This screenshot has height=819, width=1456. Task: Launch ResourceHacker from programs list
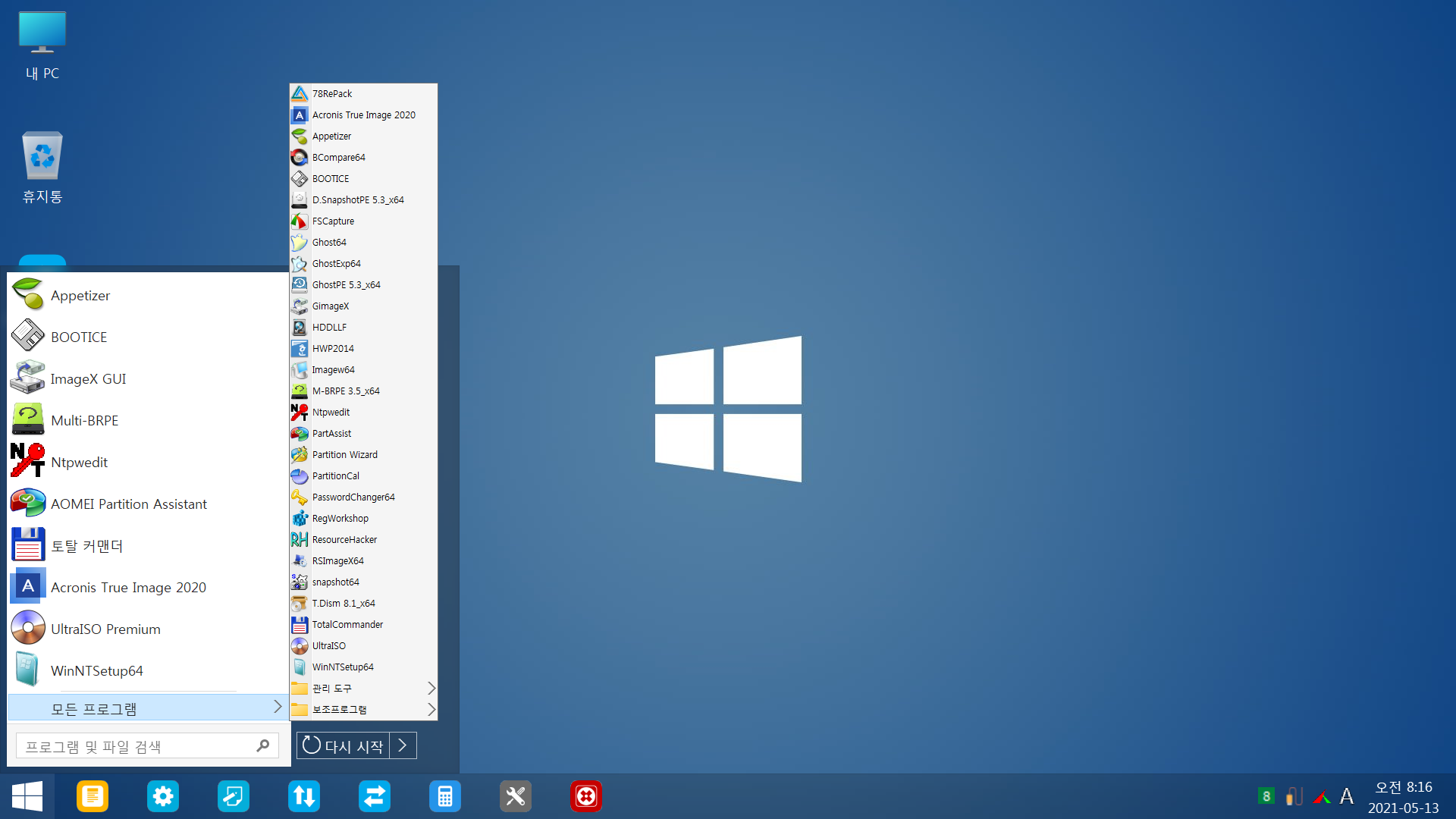[x=363, y=539]
